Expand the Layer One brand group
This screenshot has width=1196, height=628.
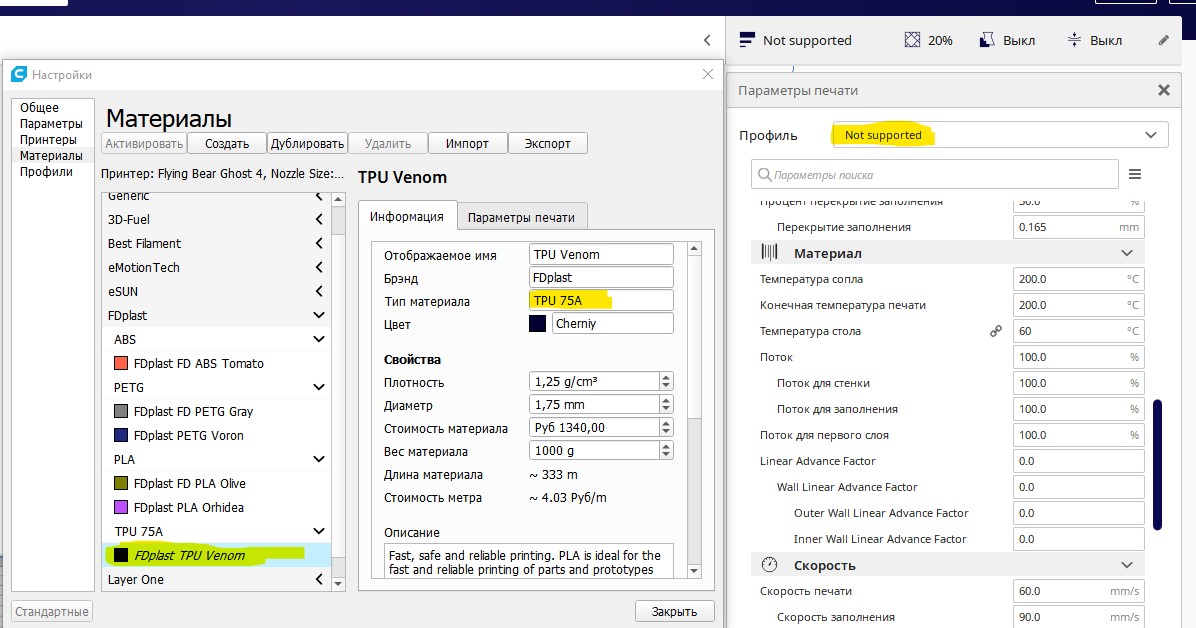[319, 579]
